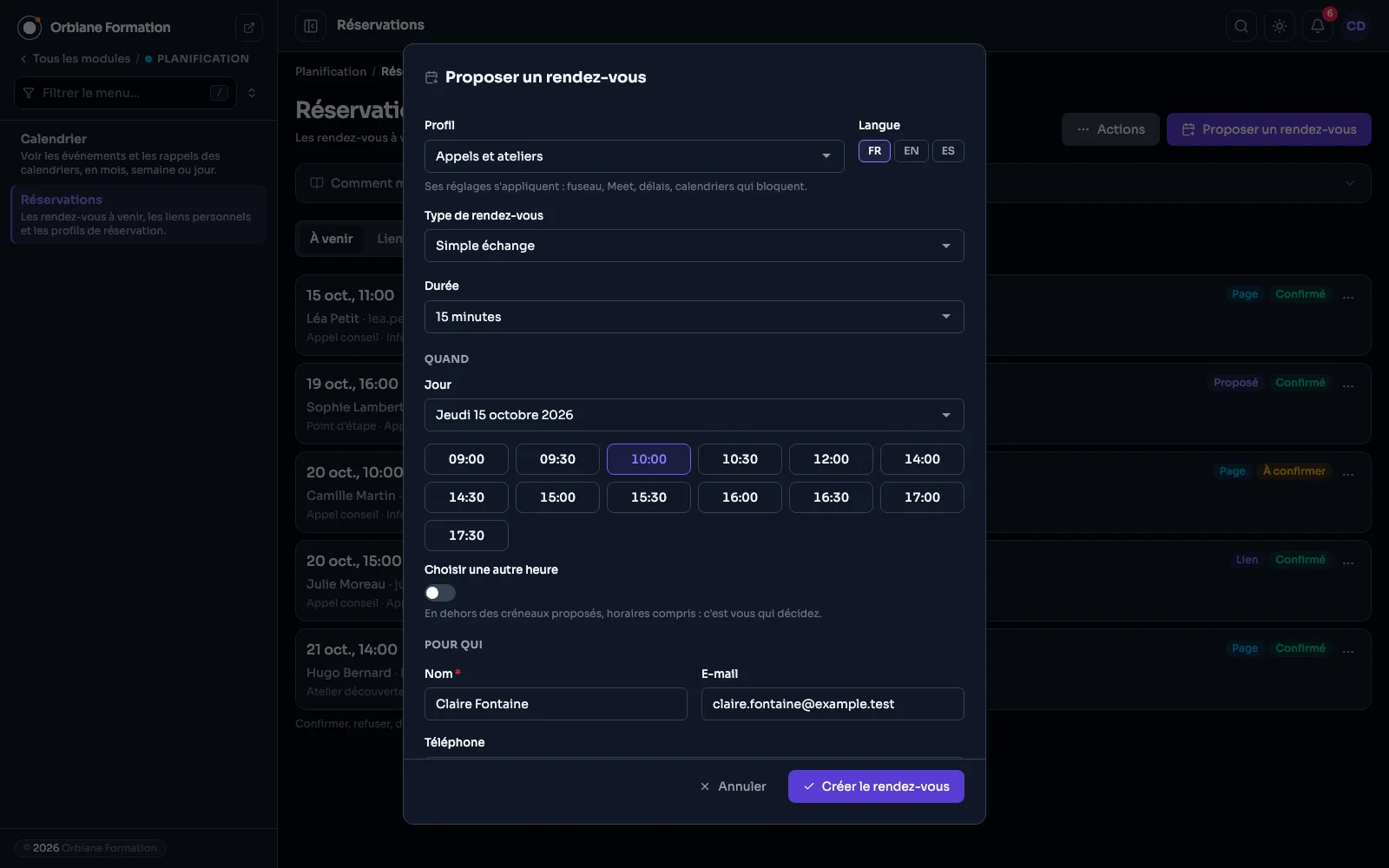Click the Nom field 'Claire Fontaine'

(556, 704)
